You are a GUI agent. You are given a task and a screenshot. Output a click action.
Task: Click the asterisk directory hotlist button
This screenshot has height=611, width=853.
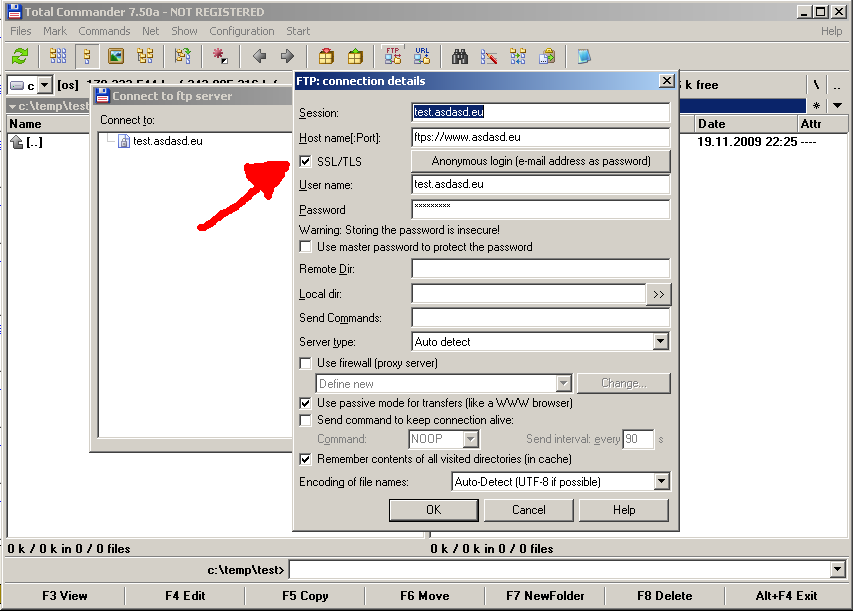click(816, 106)
